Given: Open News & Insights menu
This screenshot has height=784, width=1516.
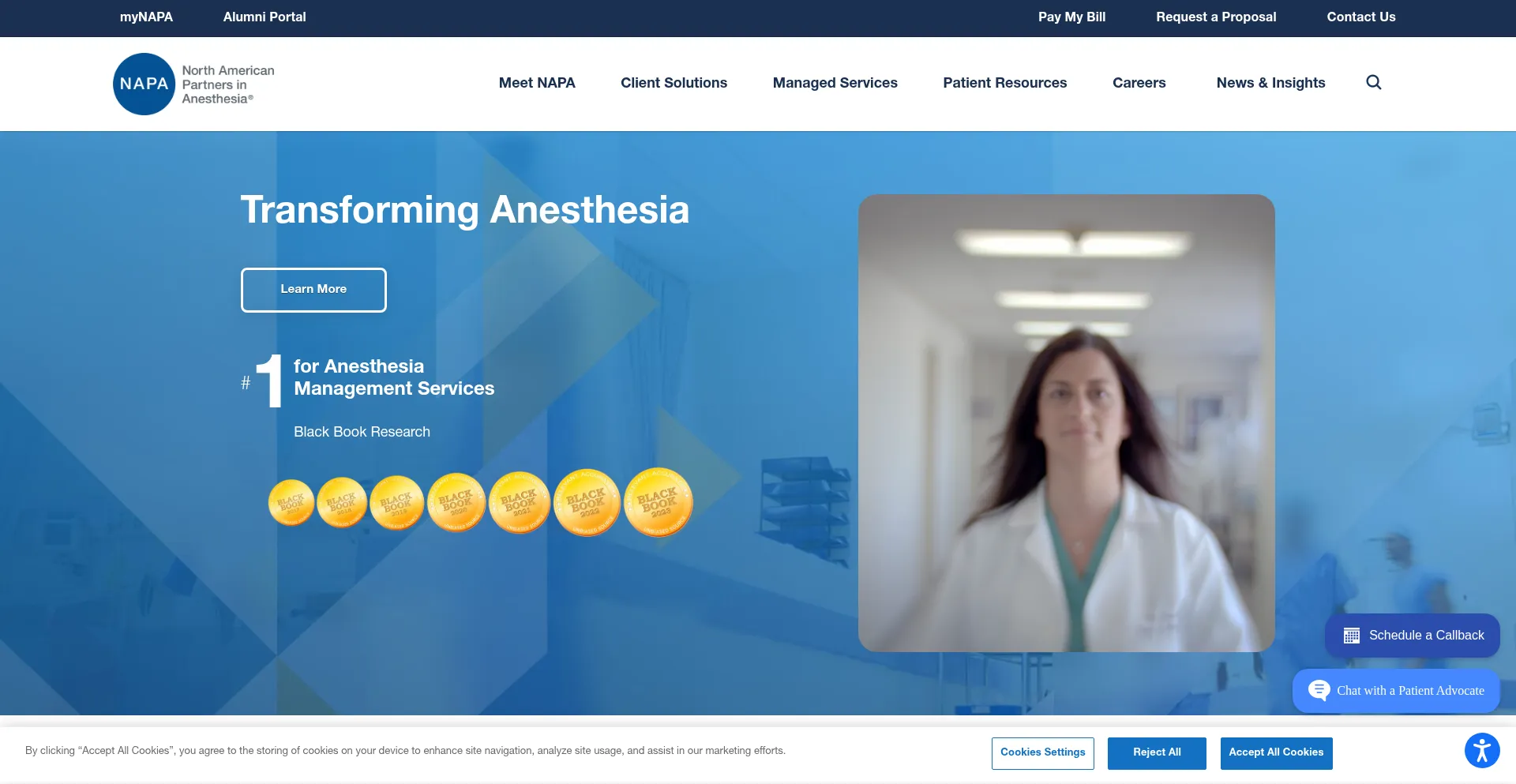Looking at the screenshot, I should (x=1270, y=83).
